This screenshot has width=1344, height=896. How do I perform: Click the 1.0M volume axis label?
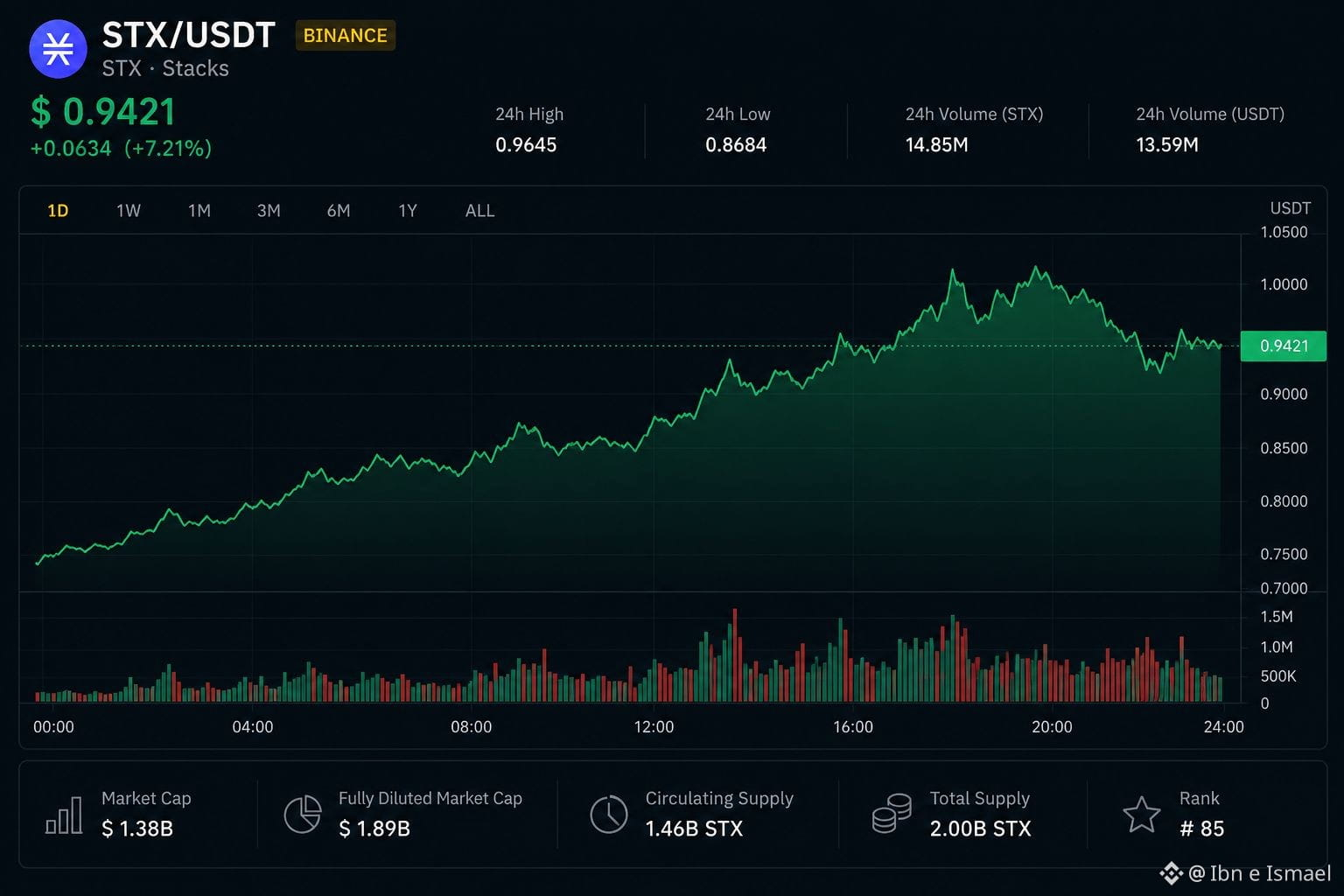point(1277,647)
